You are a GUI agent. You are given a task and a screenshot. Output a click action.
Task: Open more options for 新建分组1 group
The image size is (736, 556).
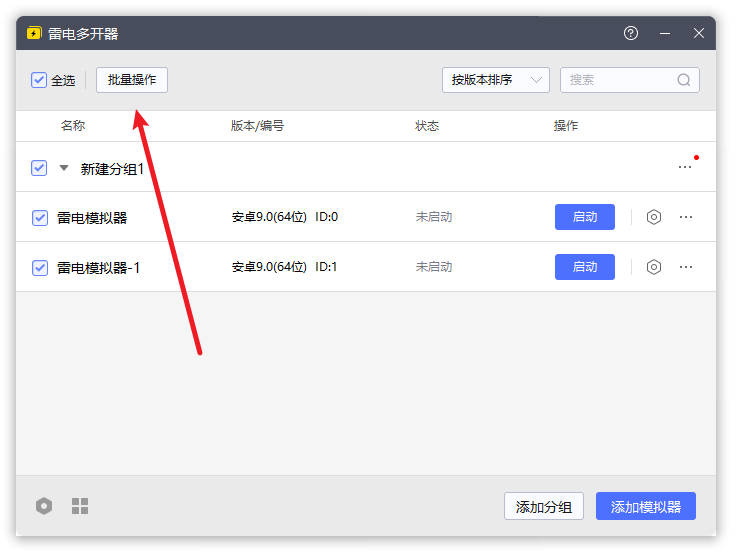click(x=685, y=167)
